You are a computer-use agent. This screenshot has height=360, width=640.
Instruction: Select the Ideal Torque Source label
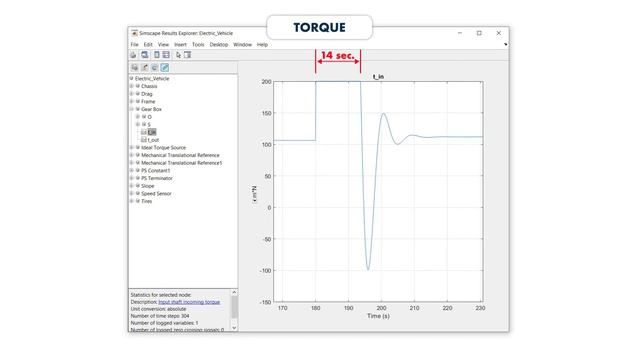163,147
